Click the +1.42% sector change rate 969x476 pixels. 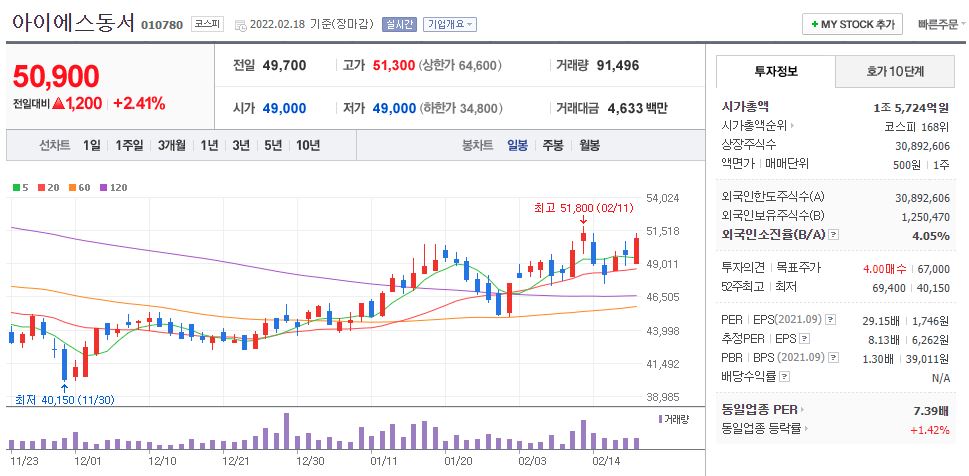pos(930,430)
